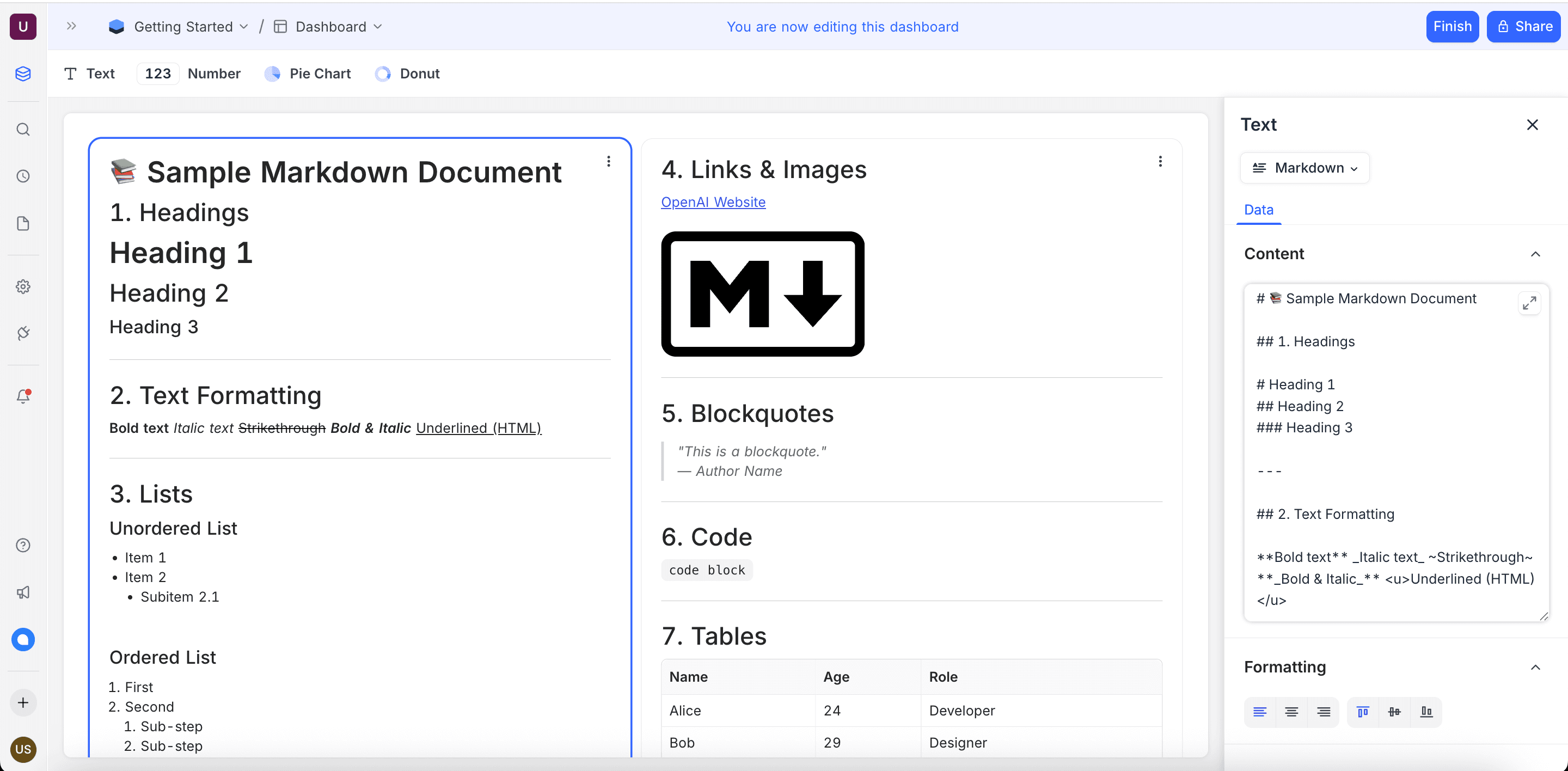1568x771 pixels.
Task: Open the help question mark icon
Action: 23,546
